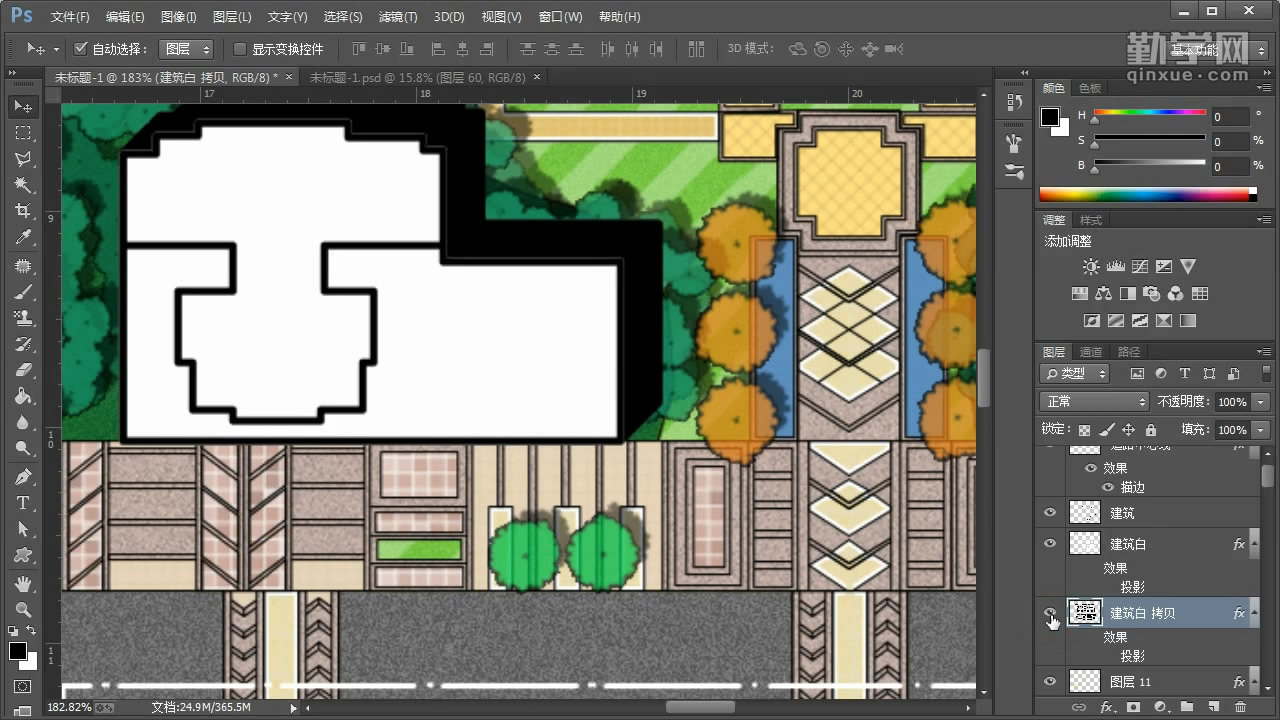Select the Custom Shape tool
Screen dimensions: 1280x720
click(x=23, y=556)
